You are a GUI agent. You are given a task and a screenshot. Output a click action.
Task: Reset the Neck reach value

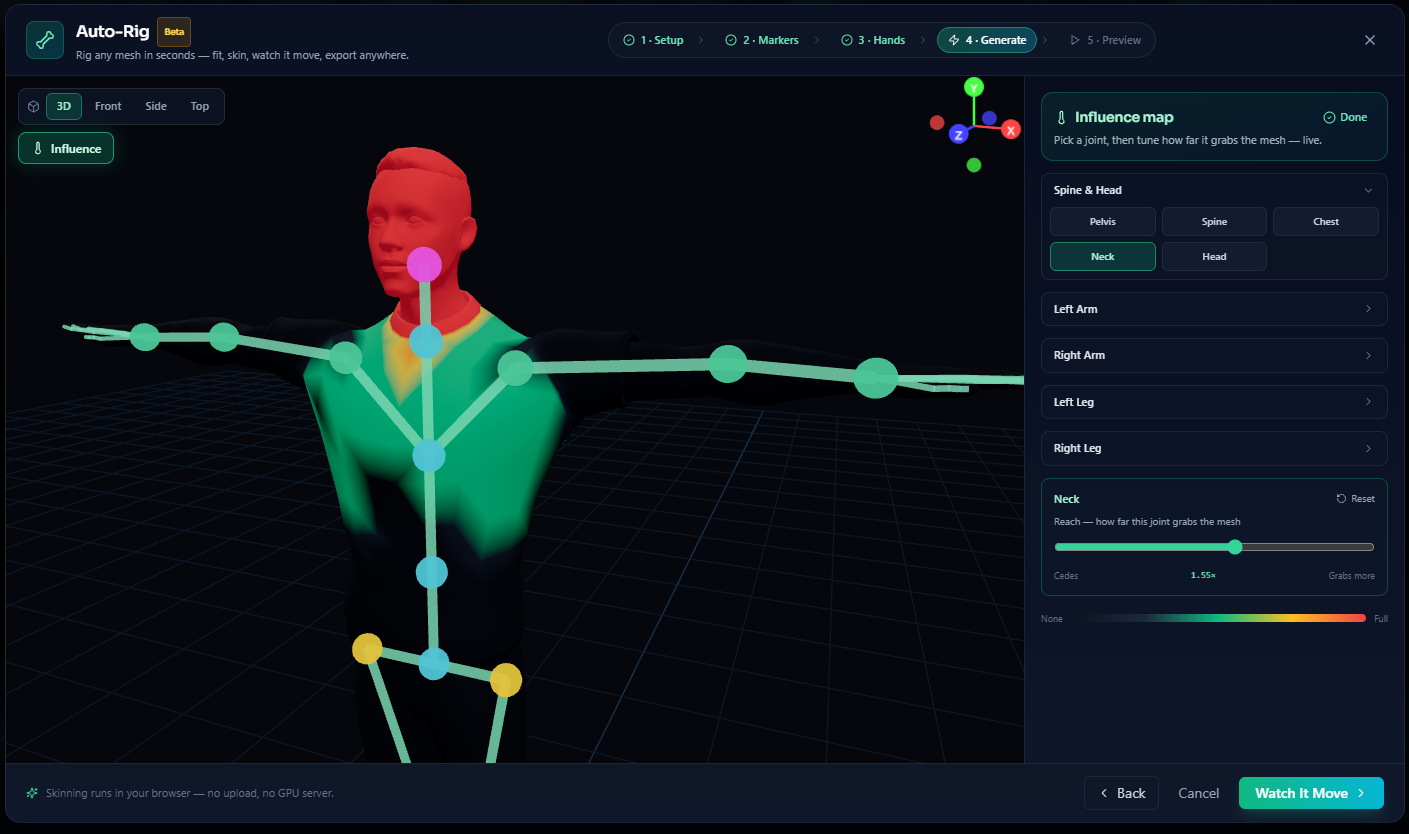(1356, 498)
